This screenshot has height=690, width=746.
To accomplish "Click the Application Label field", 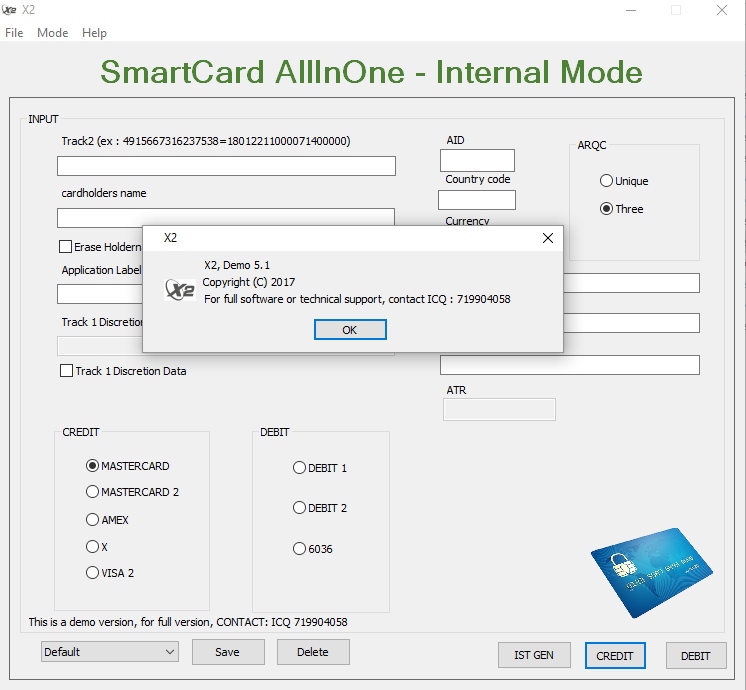I will tap(100, 294).
